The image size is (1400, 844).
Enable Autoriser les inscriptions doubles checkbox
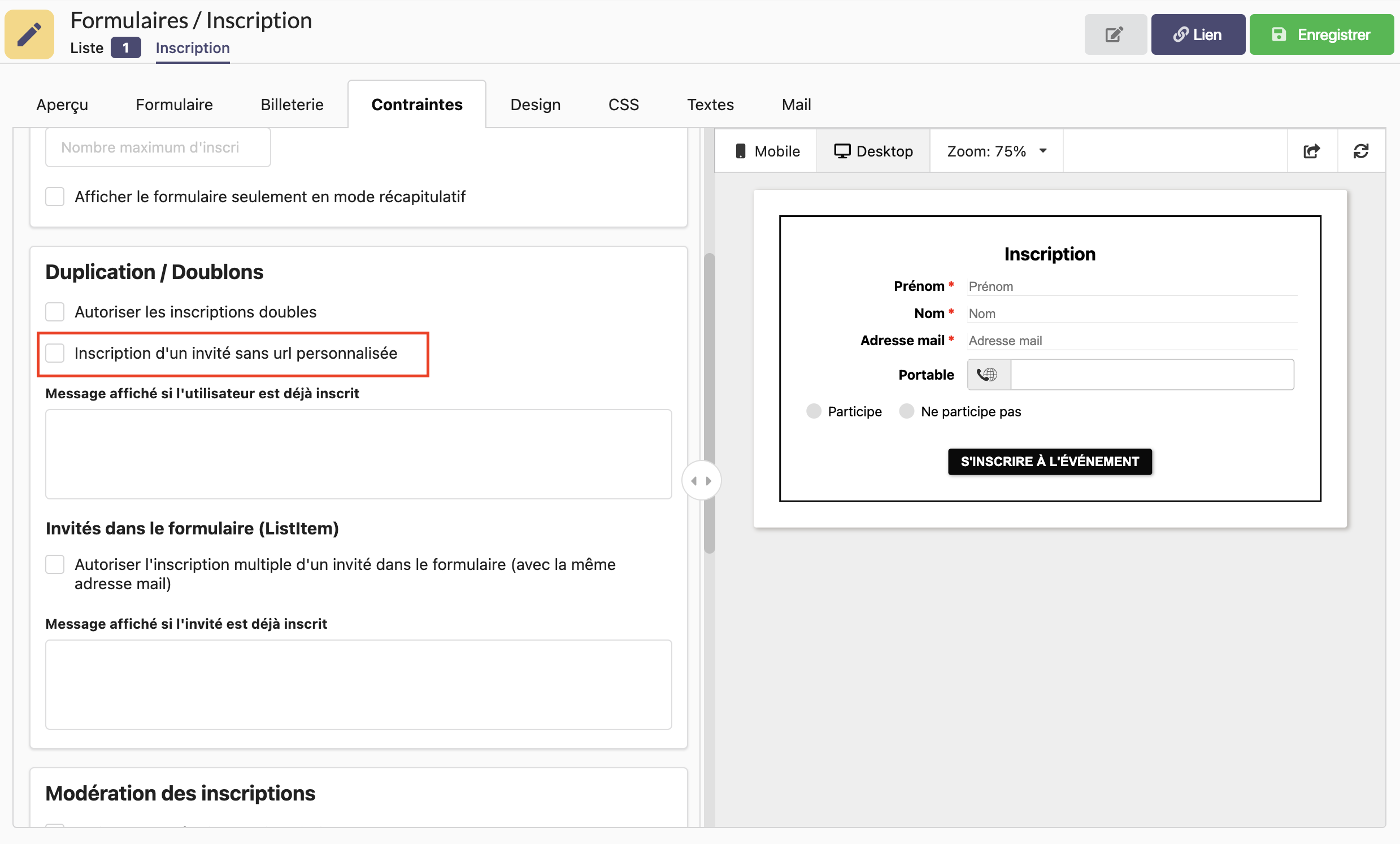pos(55,312)
